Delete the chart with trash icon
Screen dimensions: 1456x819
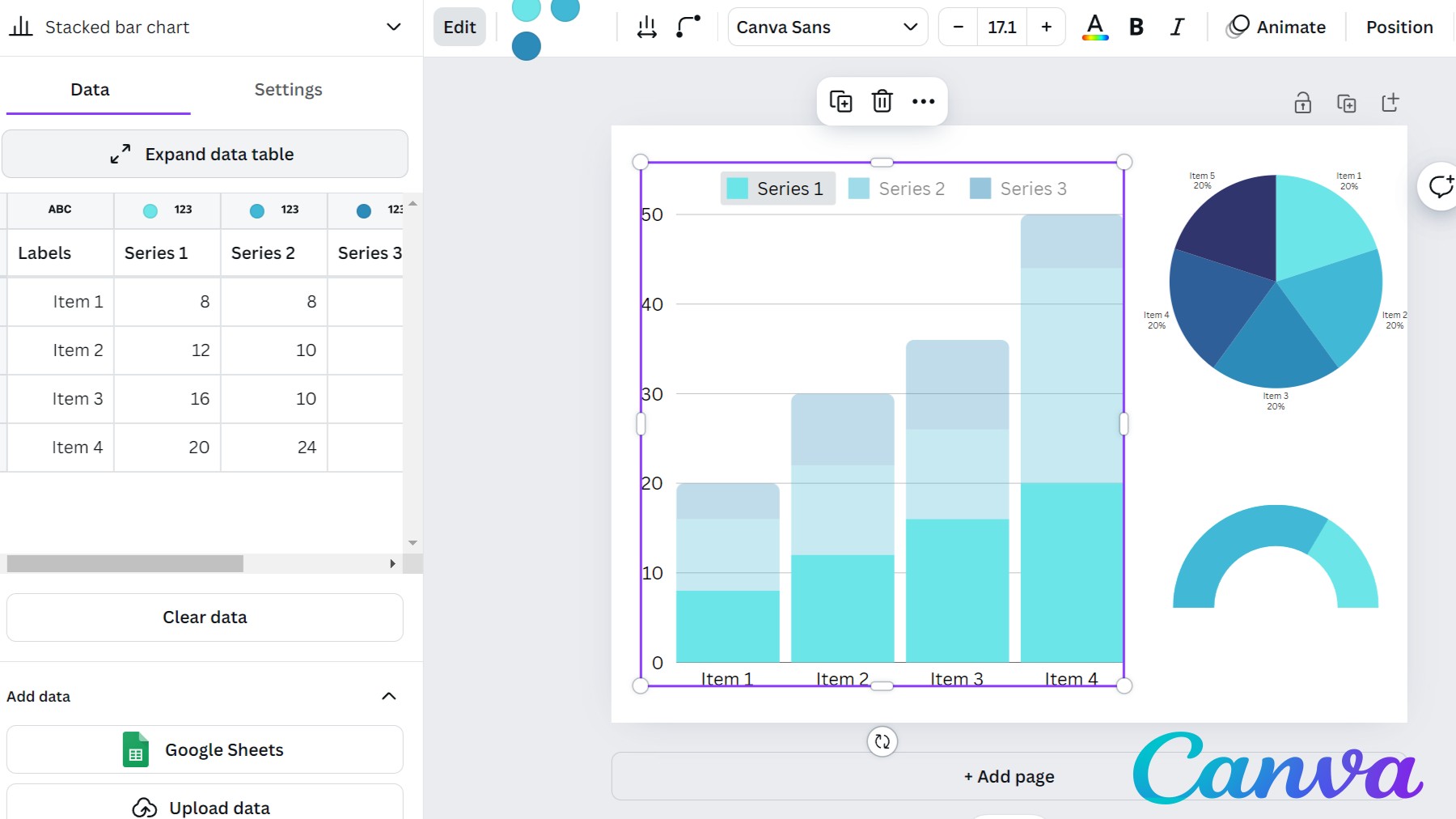pos(882,101)
